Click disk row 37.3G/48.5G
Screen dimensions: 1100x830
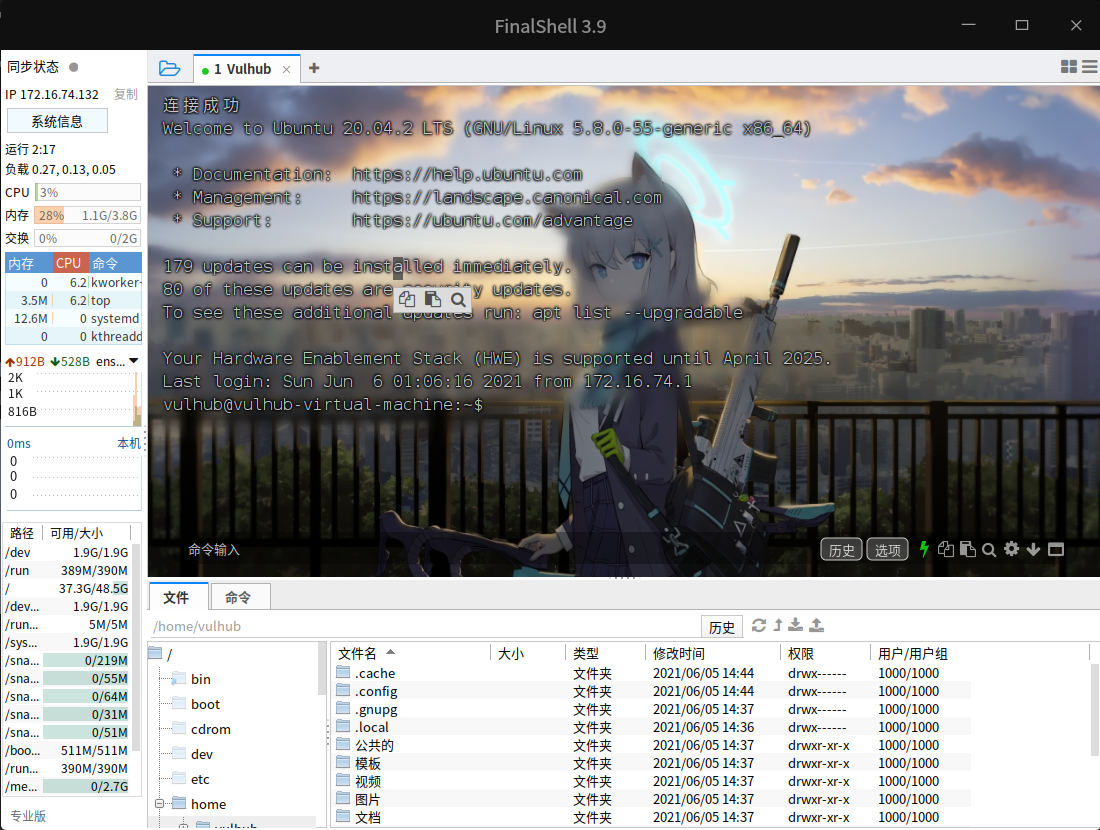pos(67,589)
